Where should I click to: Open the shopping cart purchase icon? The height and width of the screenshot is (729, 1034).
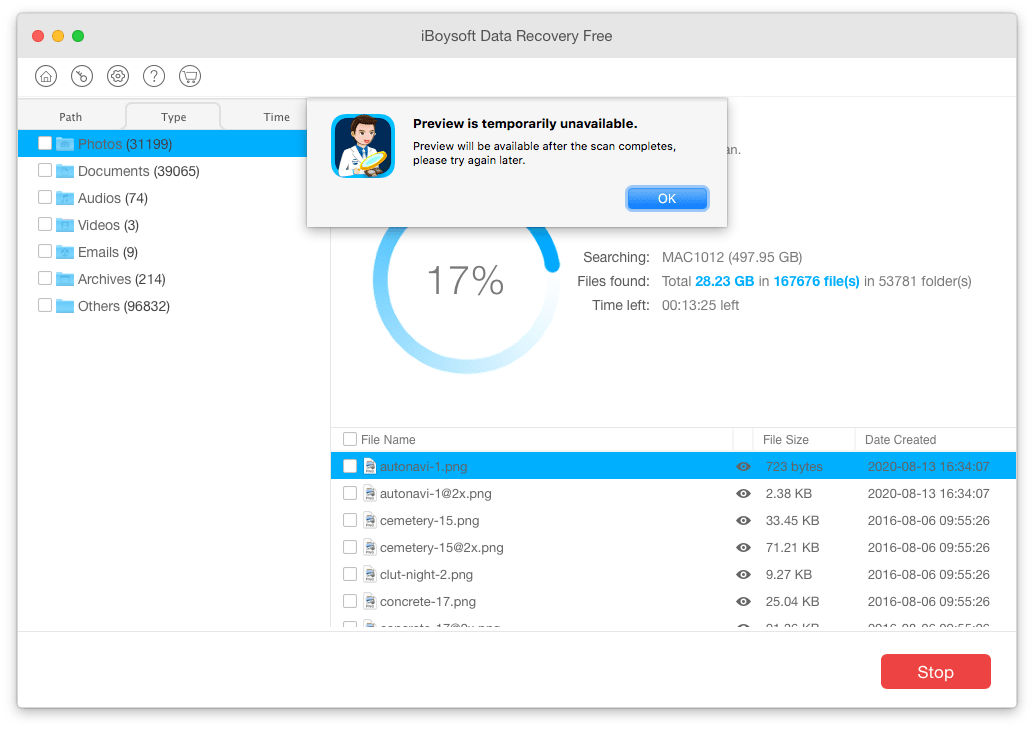pos(190,76)
